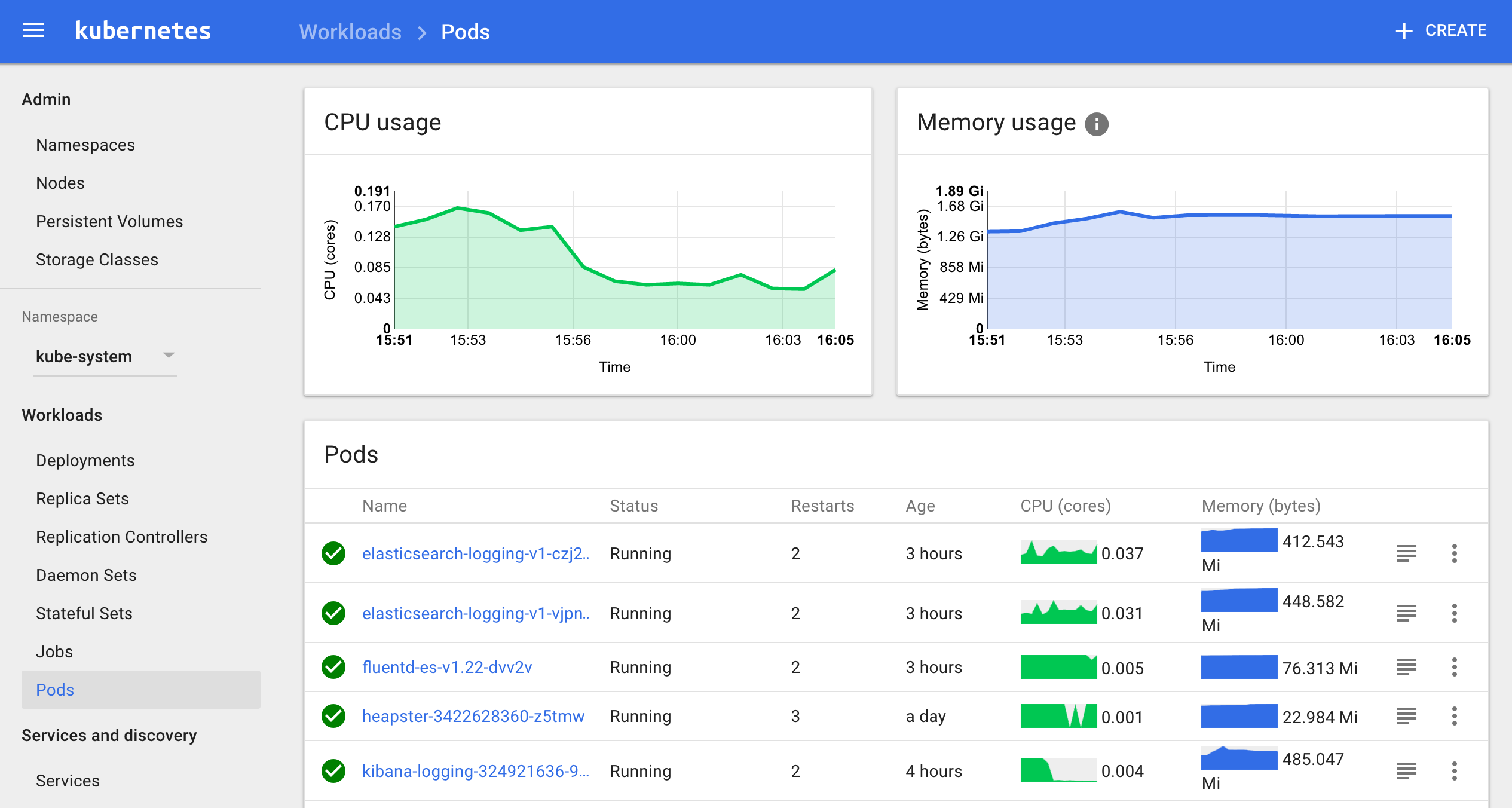Click the green status checkmark for fluentd-es-v1.22-dvv2v
This screenshot has height=808, width=1512.
click(334, 666)
